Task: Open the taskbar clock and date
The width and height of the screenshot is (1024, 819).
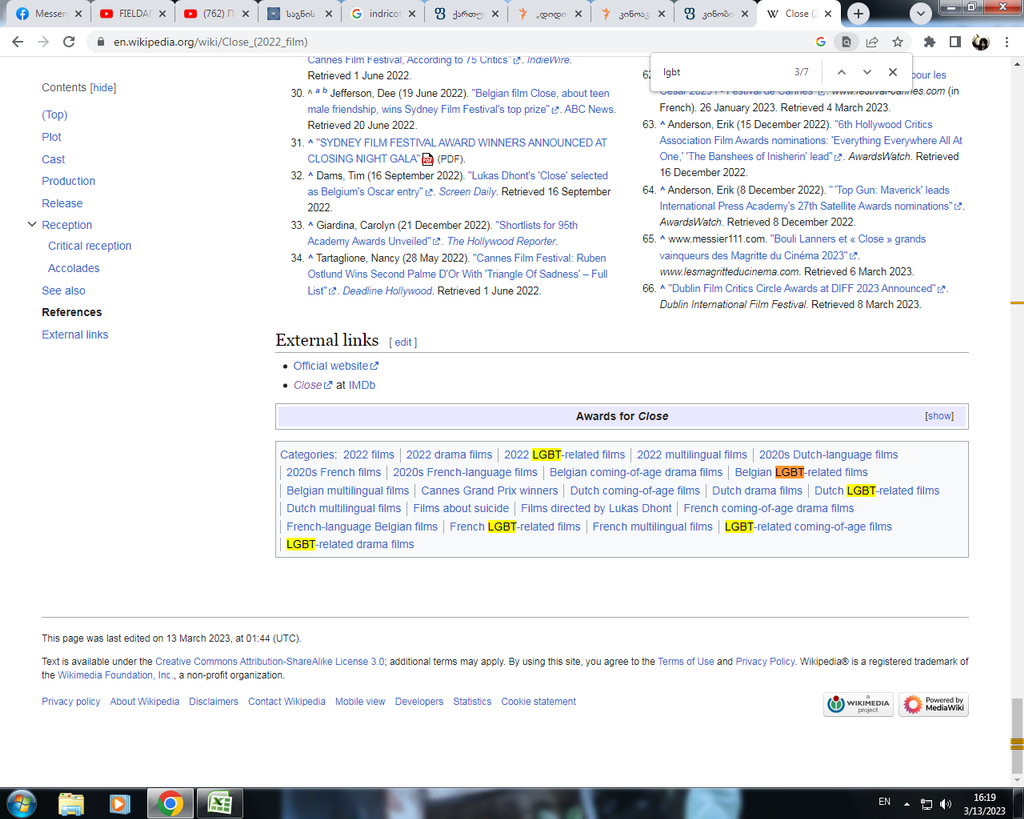Action: pyautogui.click(x=984, y=804)
